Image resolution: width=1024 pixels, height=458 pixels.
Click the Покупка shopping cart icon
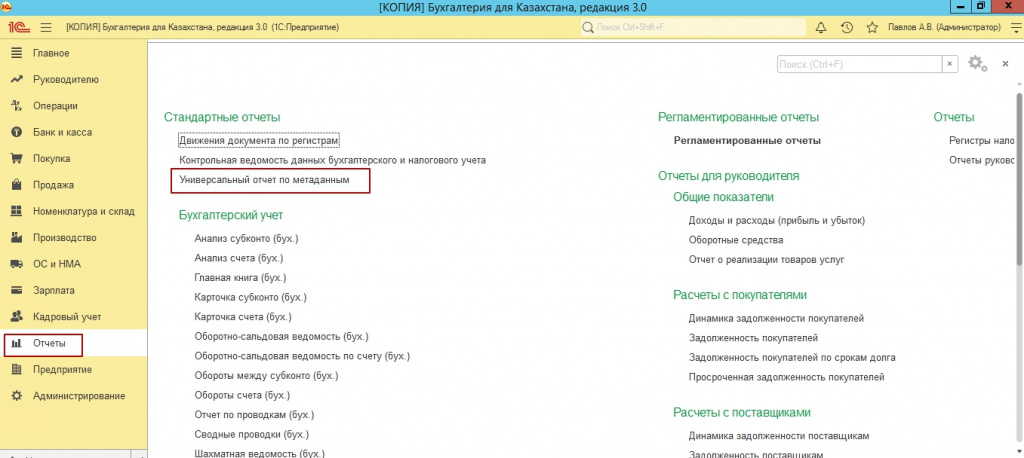(18, 158)
